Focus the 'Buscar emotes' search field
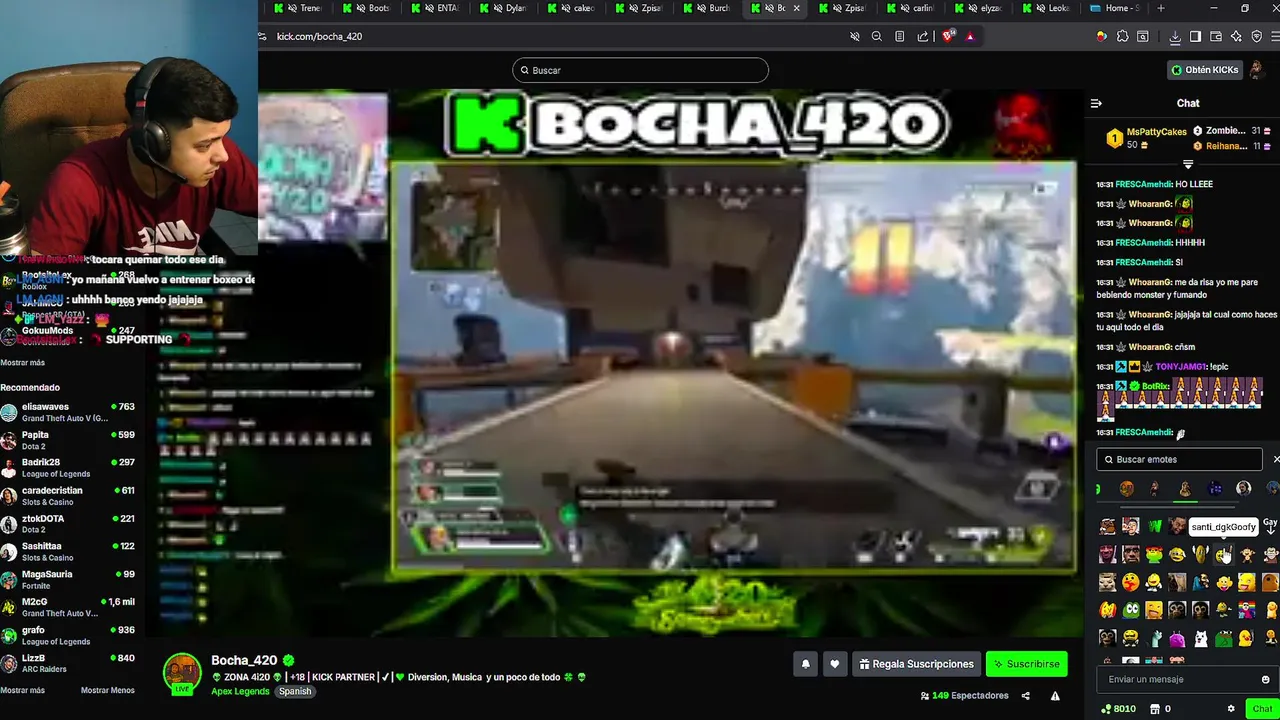This screenshot has width=1280, height=720. pos(1180,459)
